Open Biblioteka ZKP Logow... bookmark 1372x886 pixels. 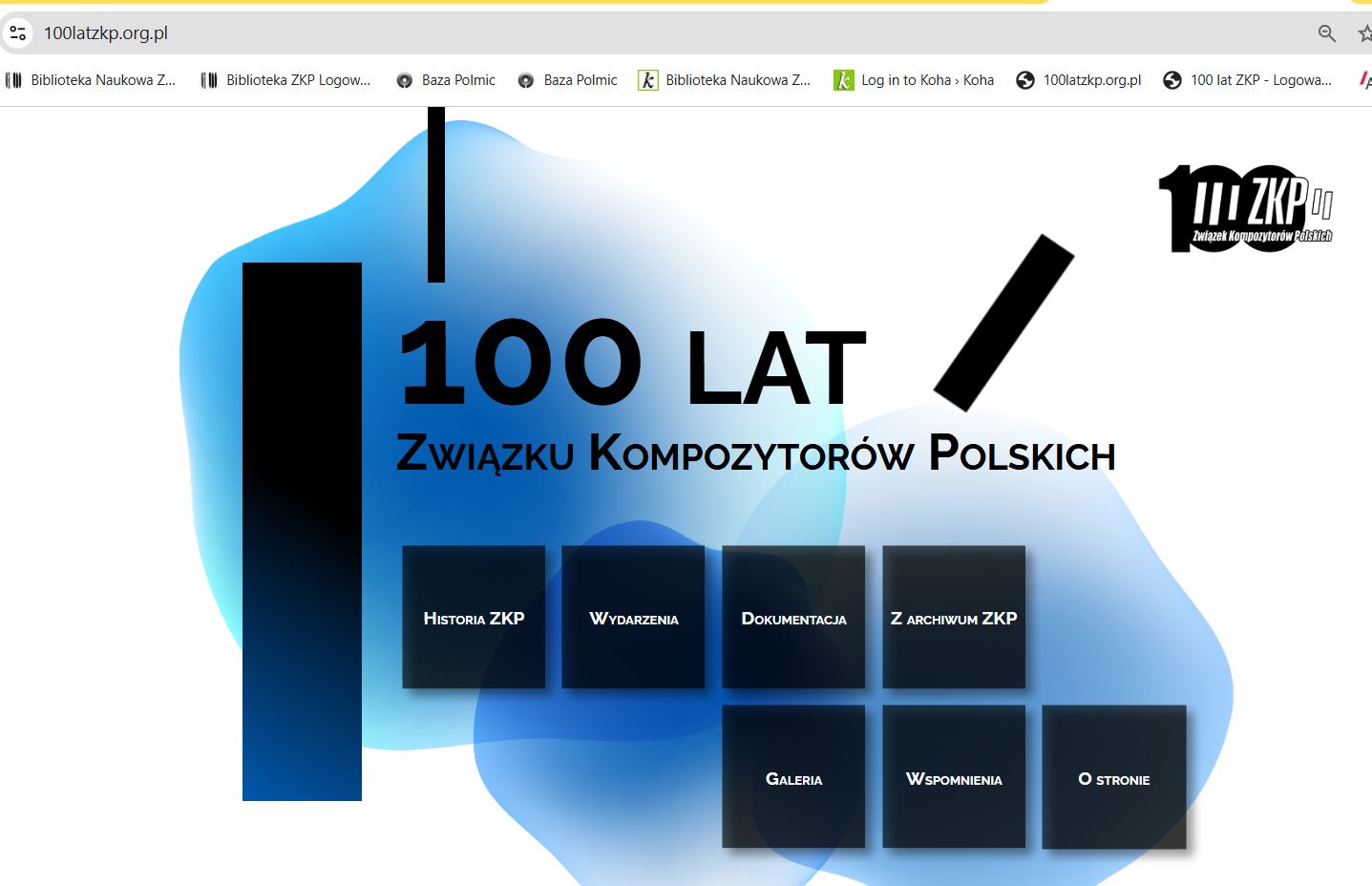[285, 80]
